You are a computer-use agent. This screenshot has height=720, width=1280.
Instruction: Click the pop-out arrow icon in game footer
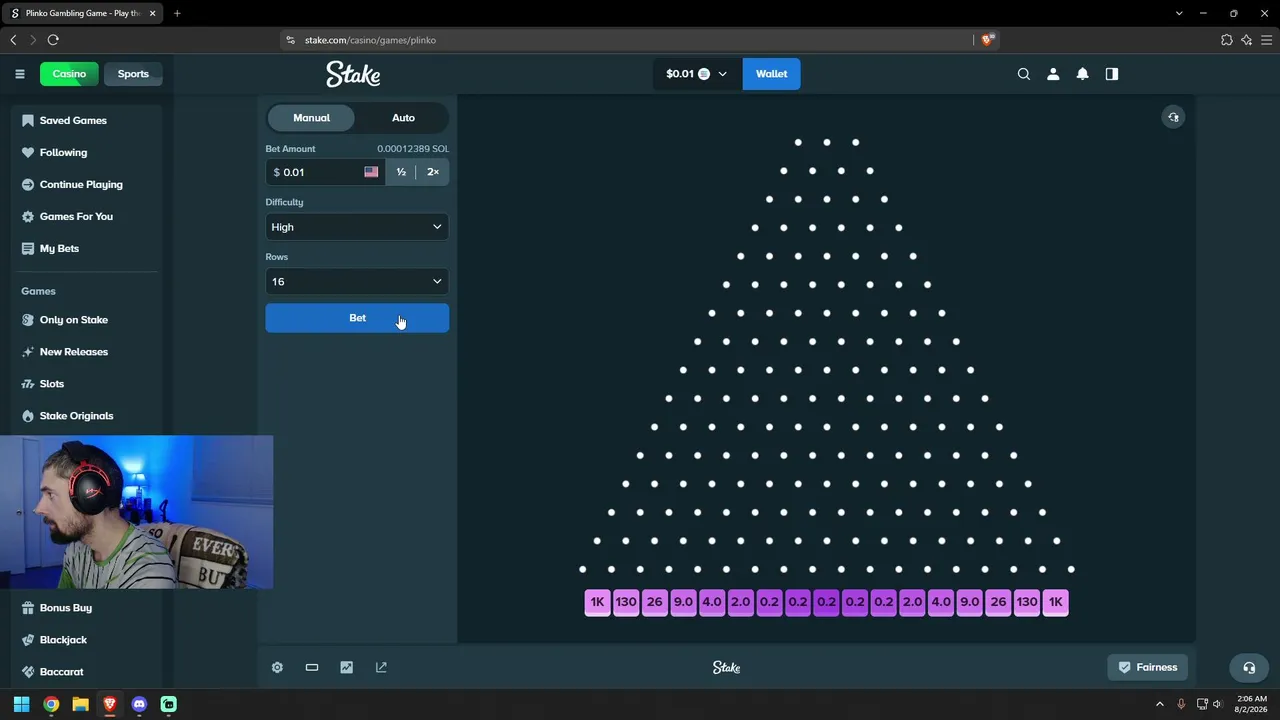point(381,667)
